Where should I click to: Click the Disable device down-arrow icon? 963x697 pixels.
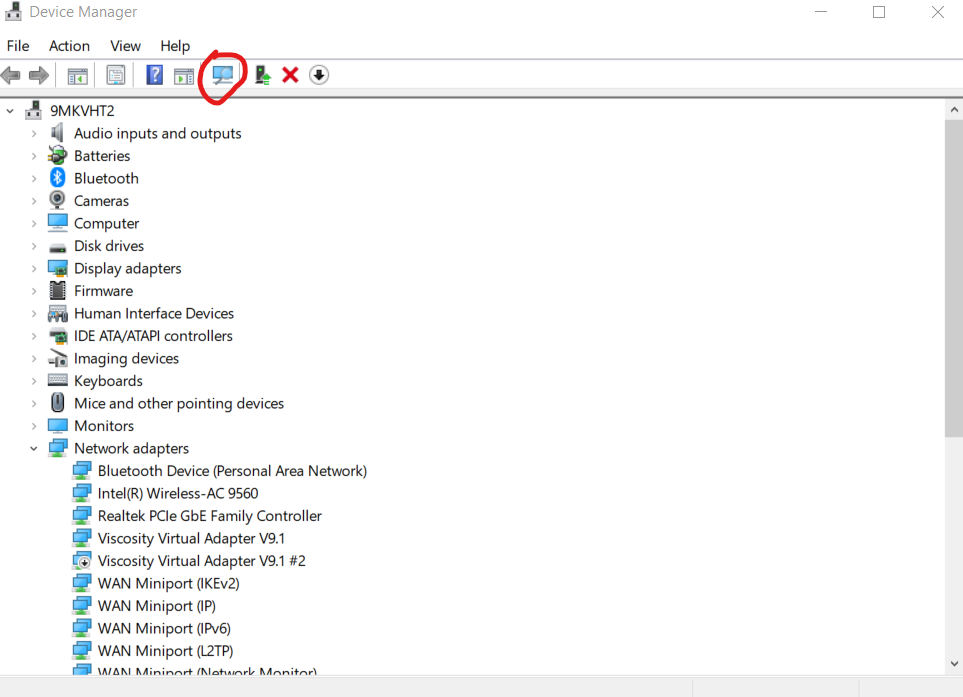coord(319,75)
